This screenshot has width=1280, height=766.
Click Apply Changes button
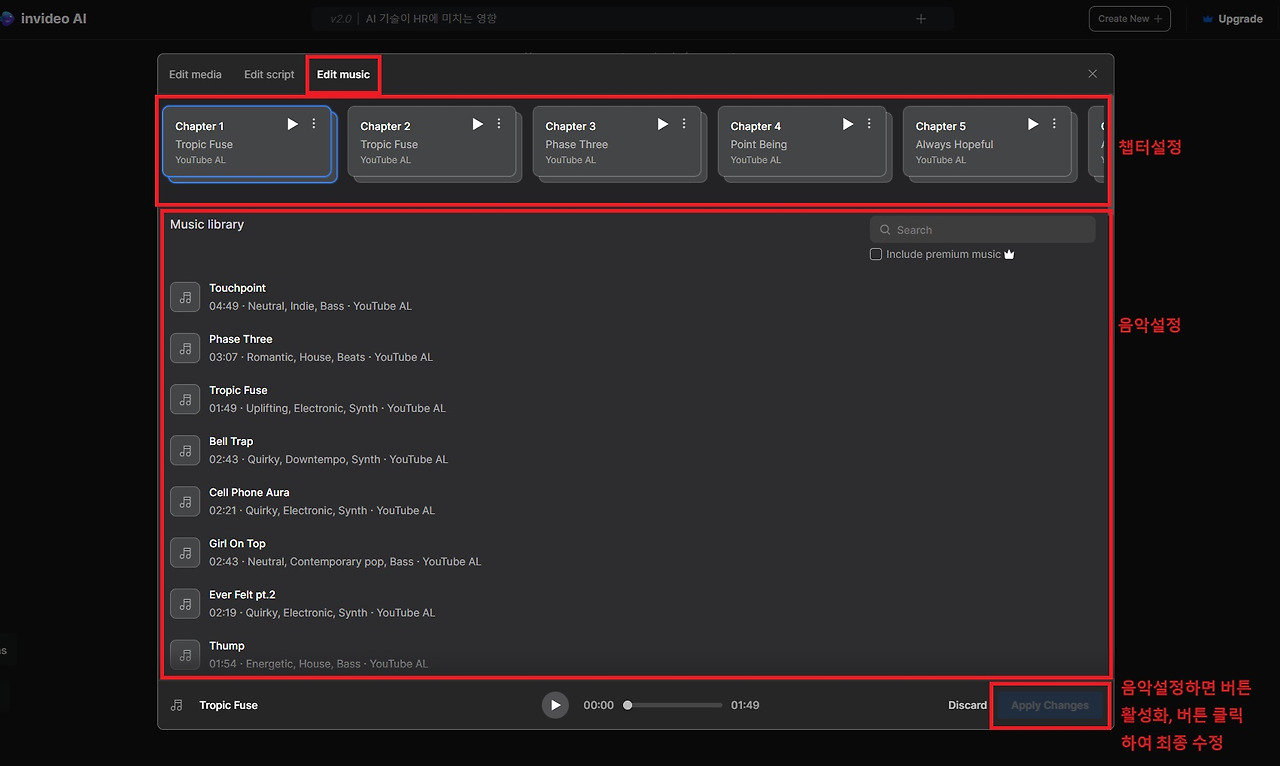point(1050,705)
